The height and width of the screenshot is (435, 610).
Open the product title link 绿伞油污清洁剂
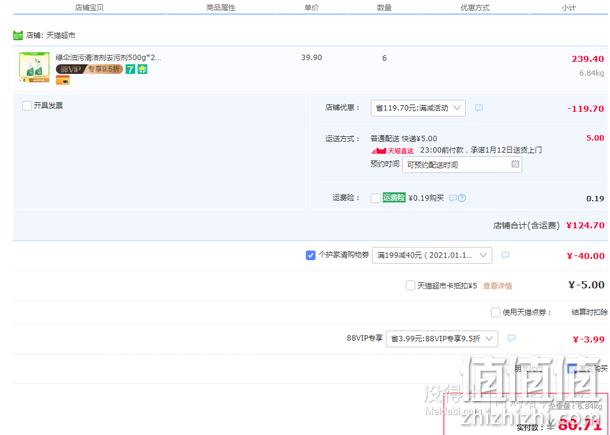(x=108, y=58)
